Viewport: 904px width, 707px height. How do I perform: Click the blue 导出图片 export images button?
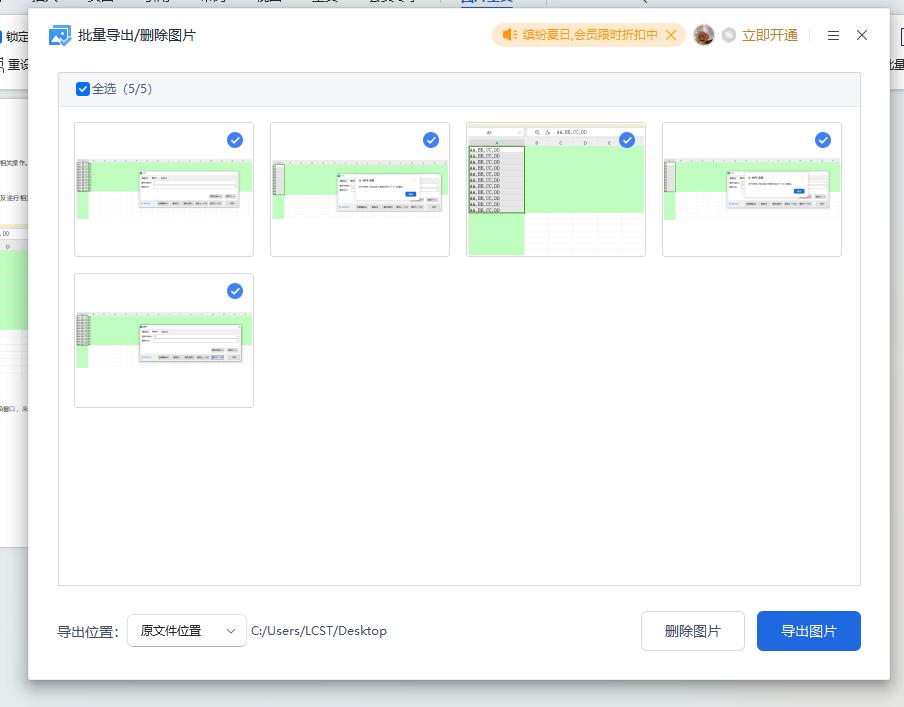tap(809, 631)
